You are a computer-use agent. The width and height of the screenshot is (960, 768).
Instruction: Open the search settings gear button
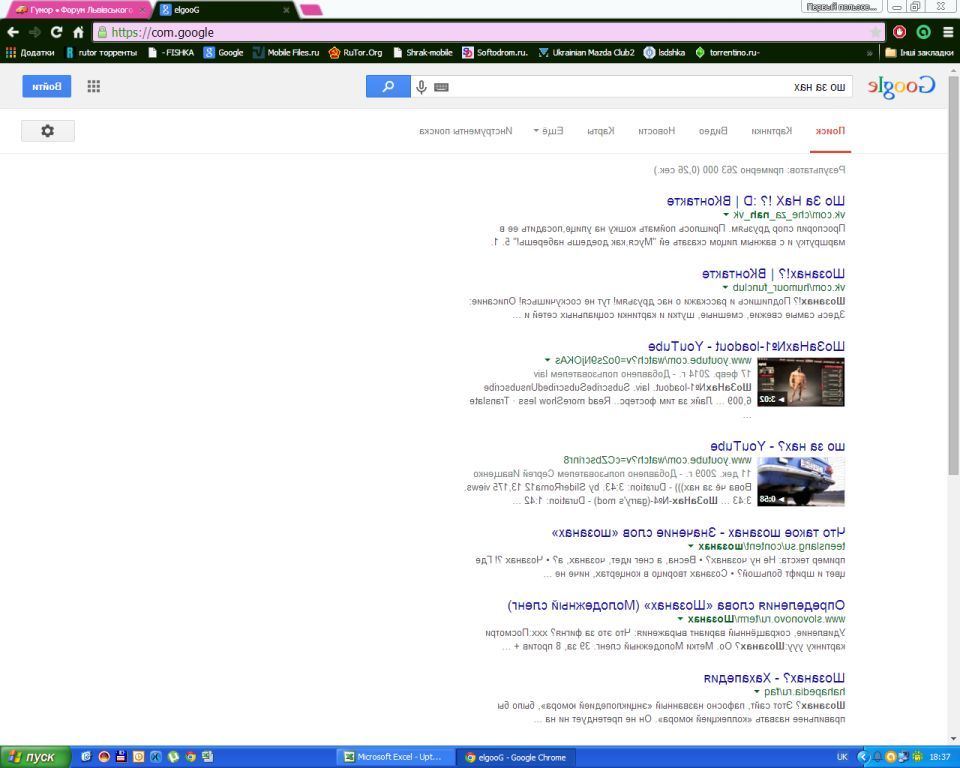coord(48,130)
